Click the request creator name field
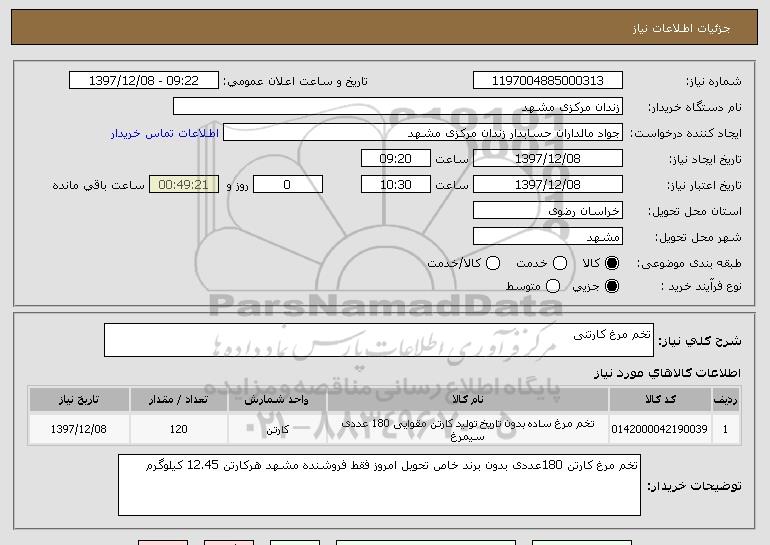The image size is (770, 545). pos(423,133)
